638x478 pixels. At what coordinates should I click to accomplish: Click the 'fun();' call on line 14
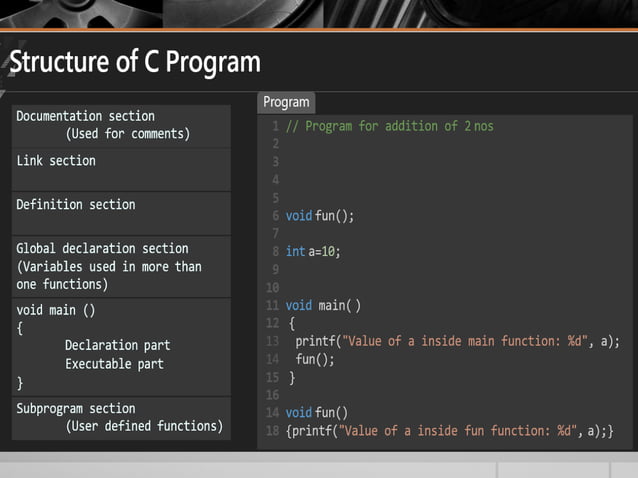point(315,359)
